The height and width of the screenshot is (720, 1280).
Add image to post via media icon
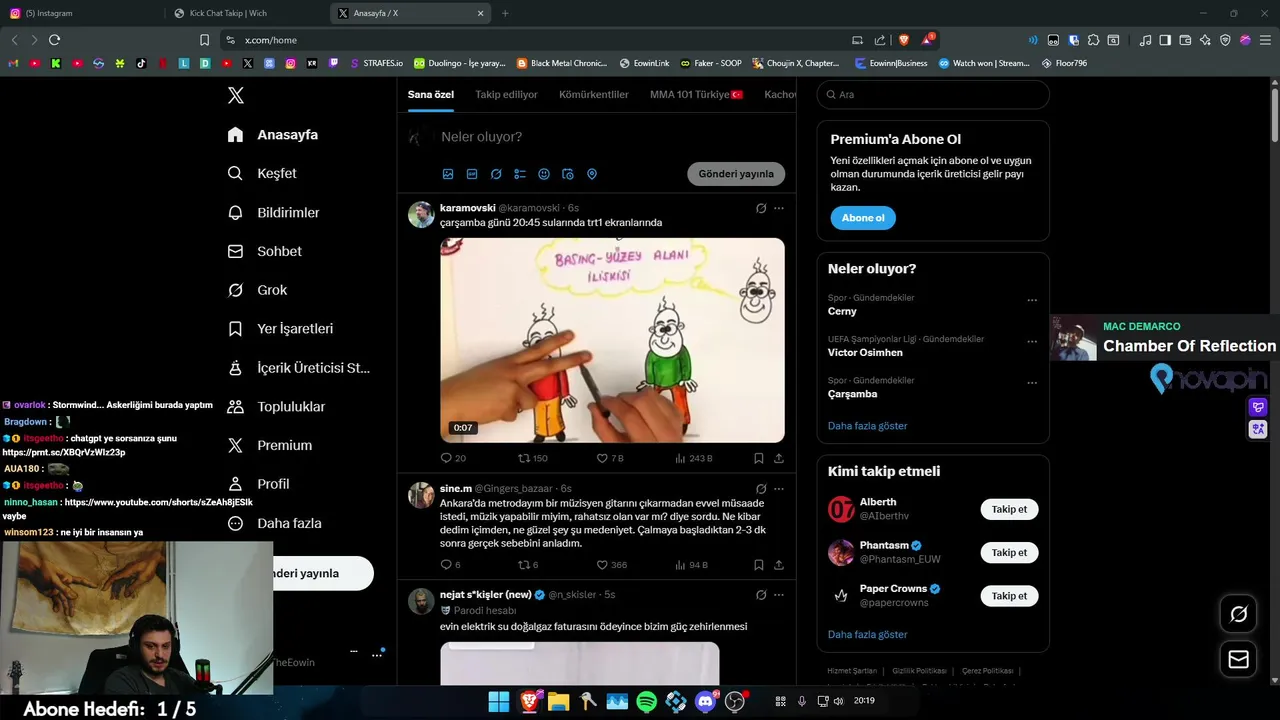[x=448, y=174]
